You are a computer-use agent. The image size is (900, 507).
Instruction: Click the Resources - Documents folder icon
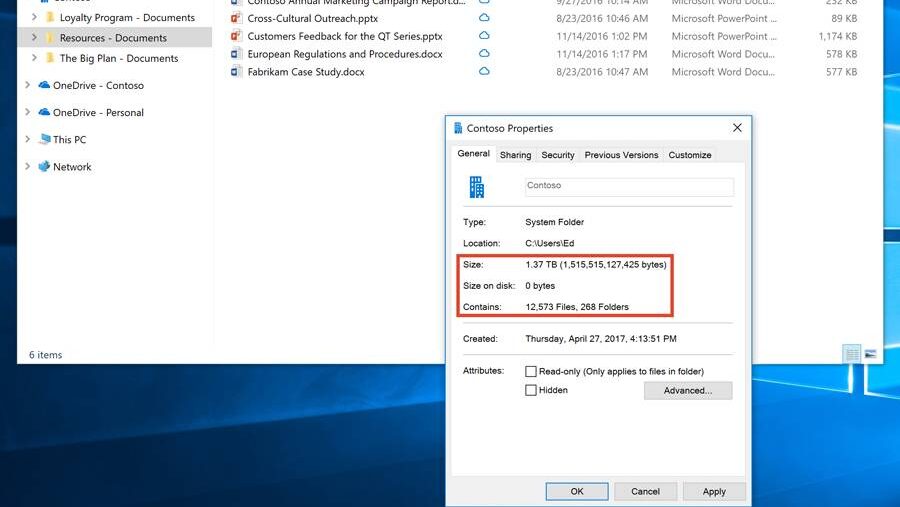51,38
